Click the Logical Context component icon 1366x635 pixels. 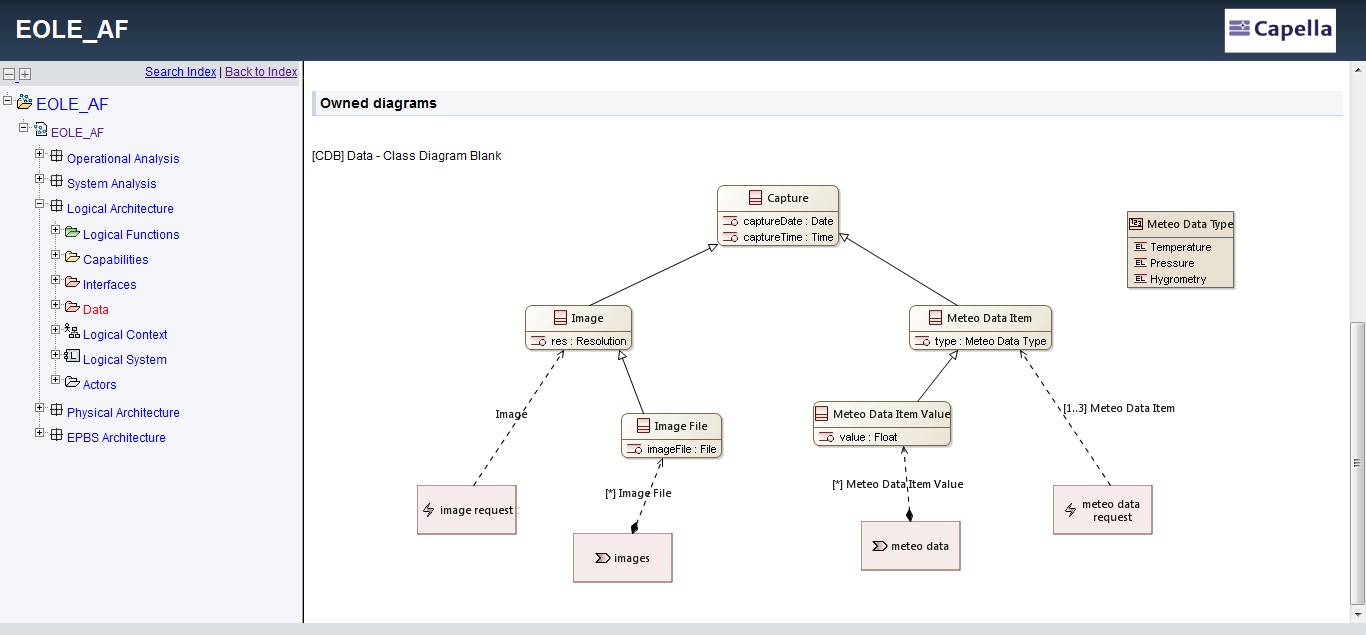click(x=72, y=331)
